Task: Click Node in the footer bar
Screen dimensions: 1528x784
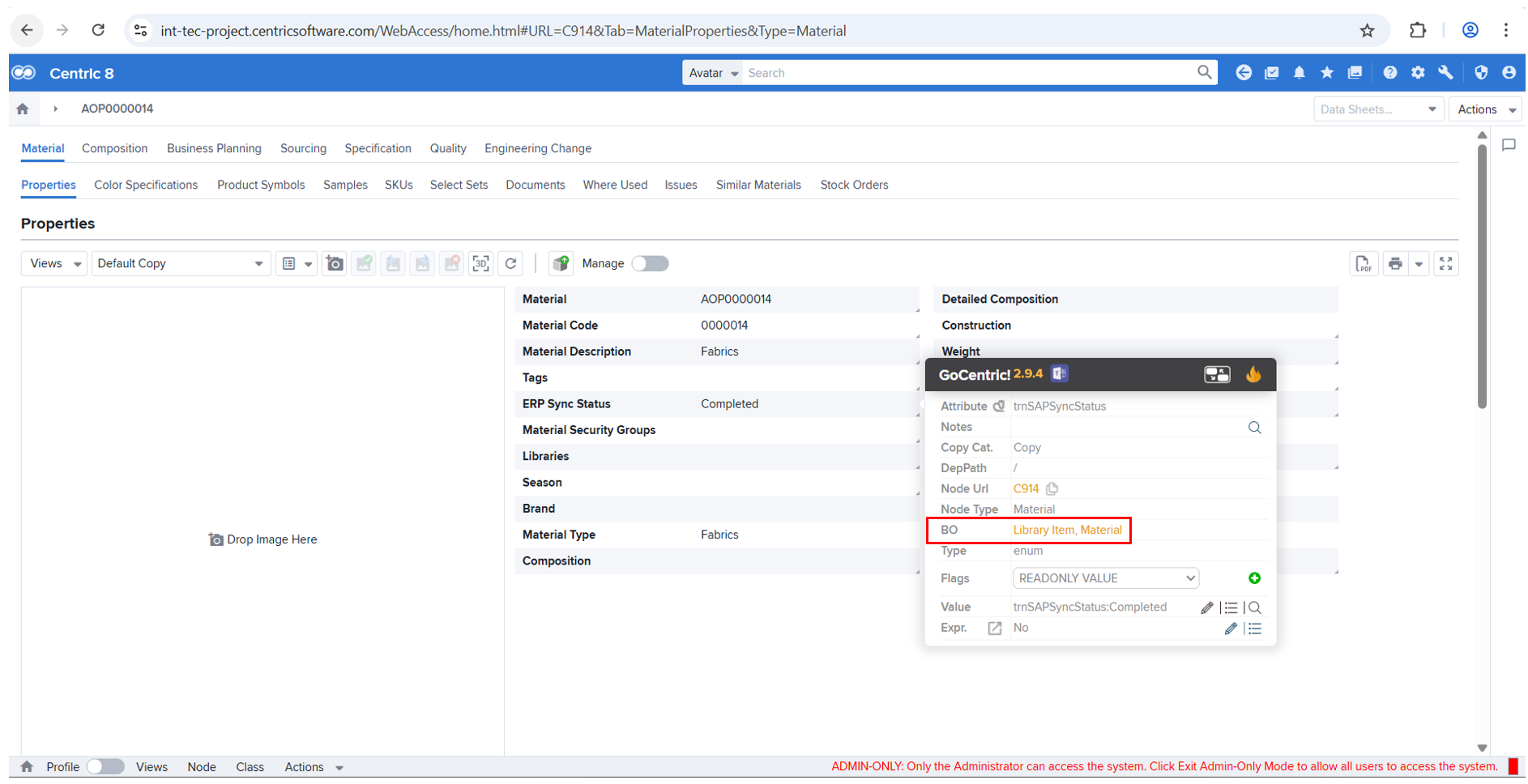Action: tap(202, 767)
